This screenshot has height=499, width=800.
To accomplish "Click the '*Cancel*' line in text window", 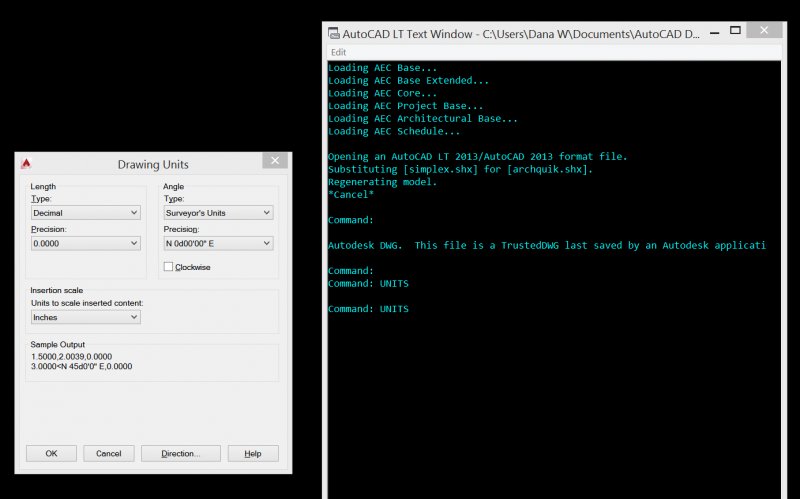I will coord(351,194).
